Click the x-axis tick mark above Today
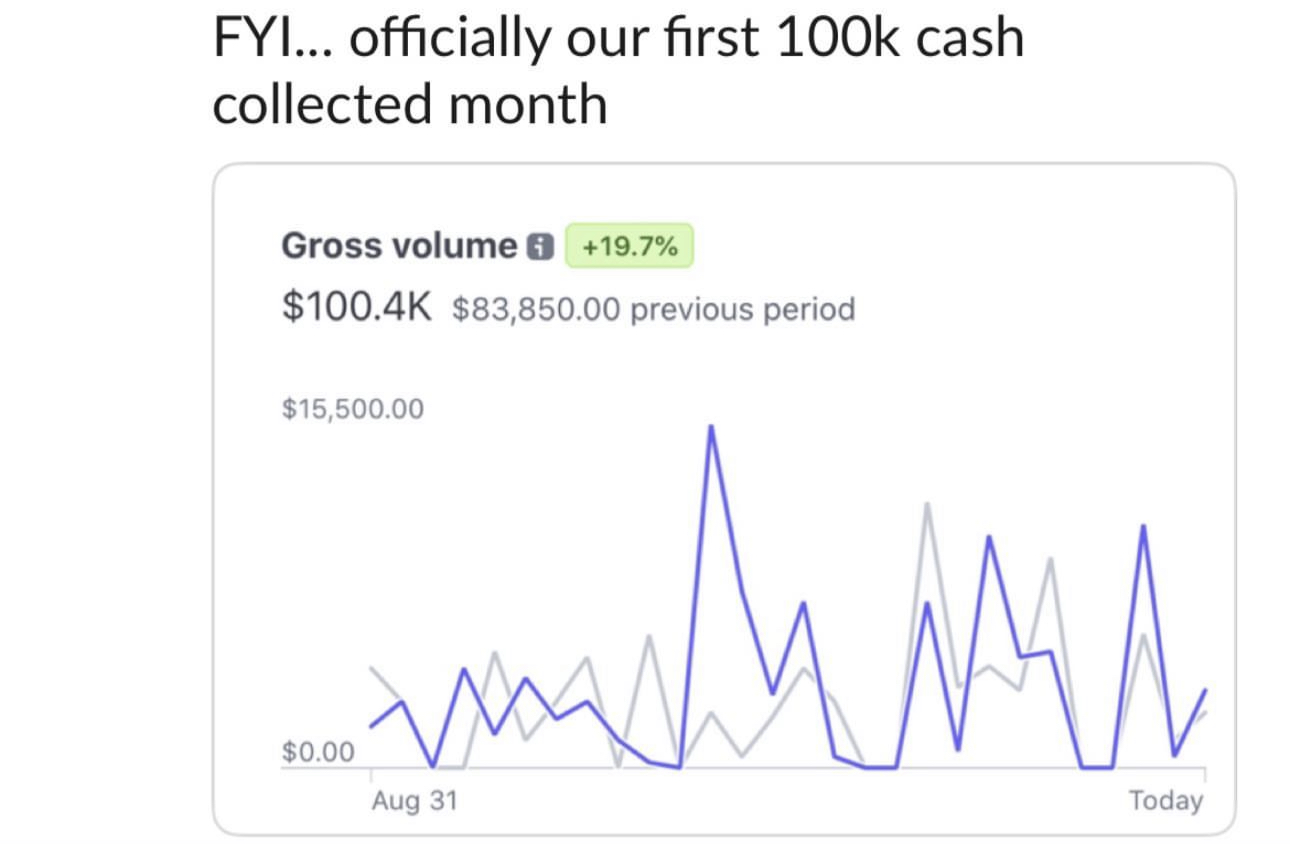 coord(1205,774)
